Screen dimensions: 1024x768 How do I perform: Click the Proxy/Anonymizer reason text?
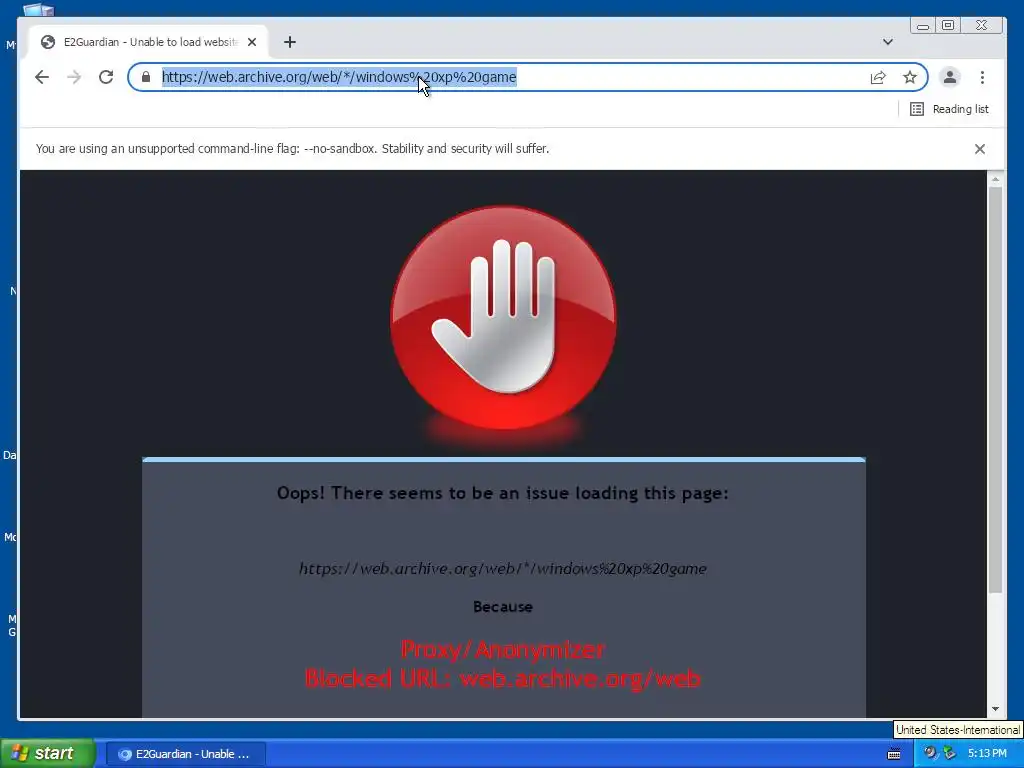coord(503,649)
